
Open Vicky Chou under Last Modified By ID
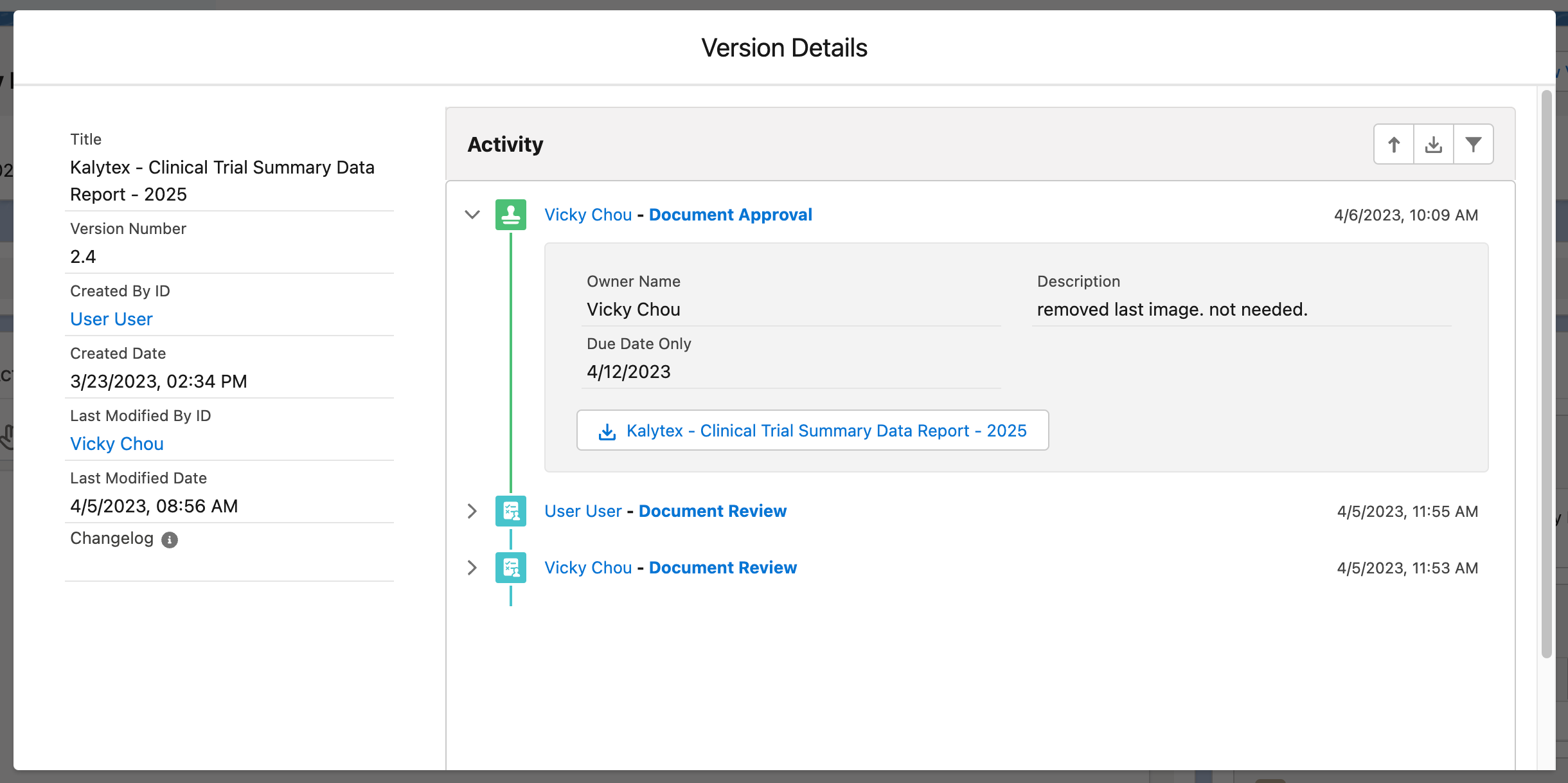tap(116, 444)
